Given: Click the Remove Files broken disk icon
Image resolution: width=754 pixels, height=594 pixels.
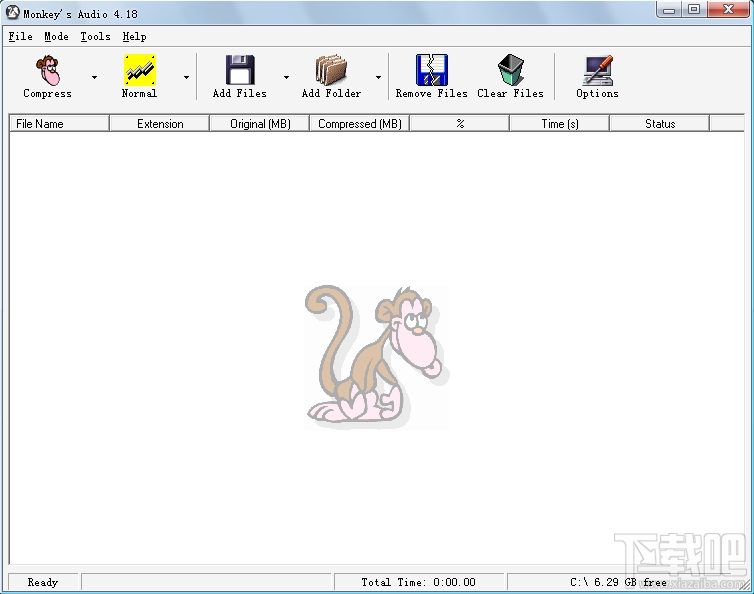Looking at the screenshot, I should pos(431,70).
